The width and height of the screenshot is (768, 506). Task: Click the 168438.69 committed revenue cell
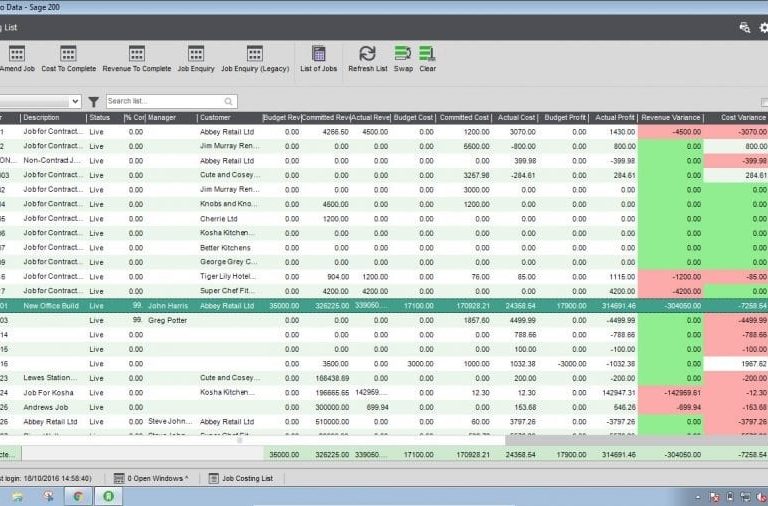pos(332,378)
